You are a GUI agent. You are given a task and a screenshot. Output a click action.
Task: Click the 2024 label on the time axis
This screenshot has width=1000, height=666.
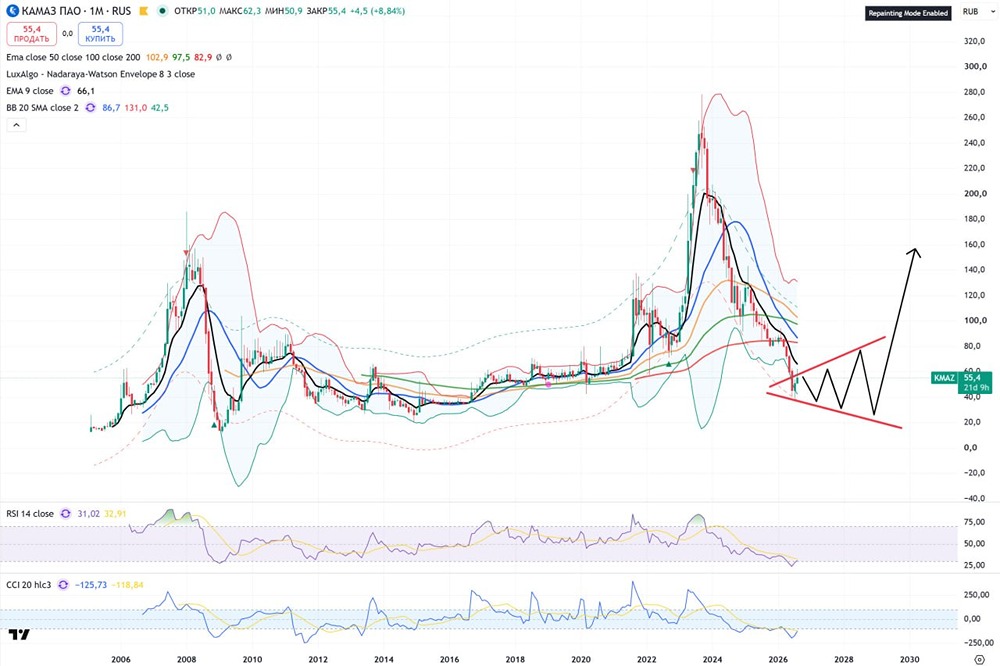pos(712,659)
